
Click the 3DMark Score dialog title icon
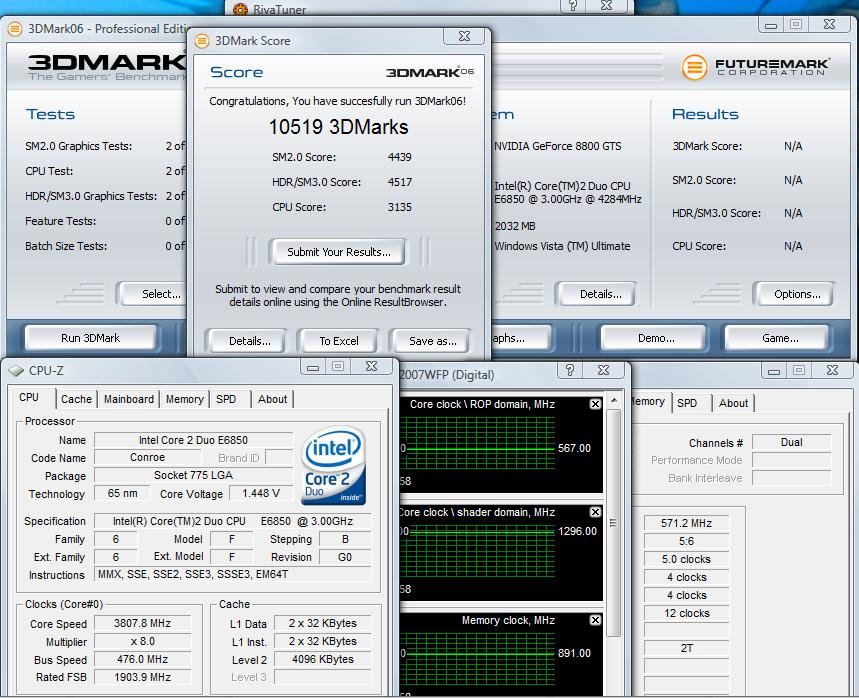pos(201,41)
